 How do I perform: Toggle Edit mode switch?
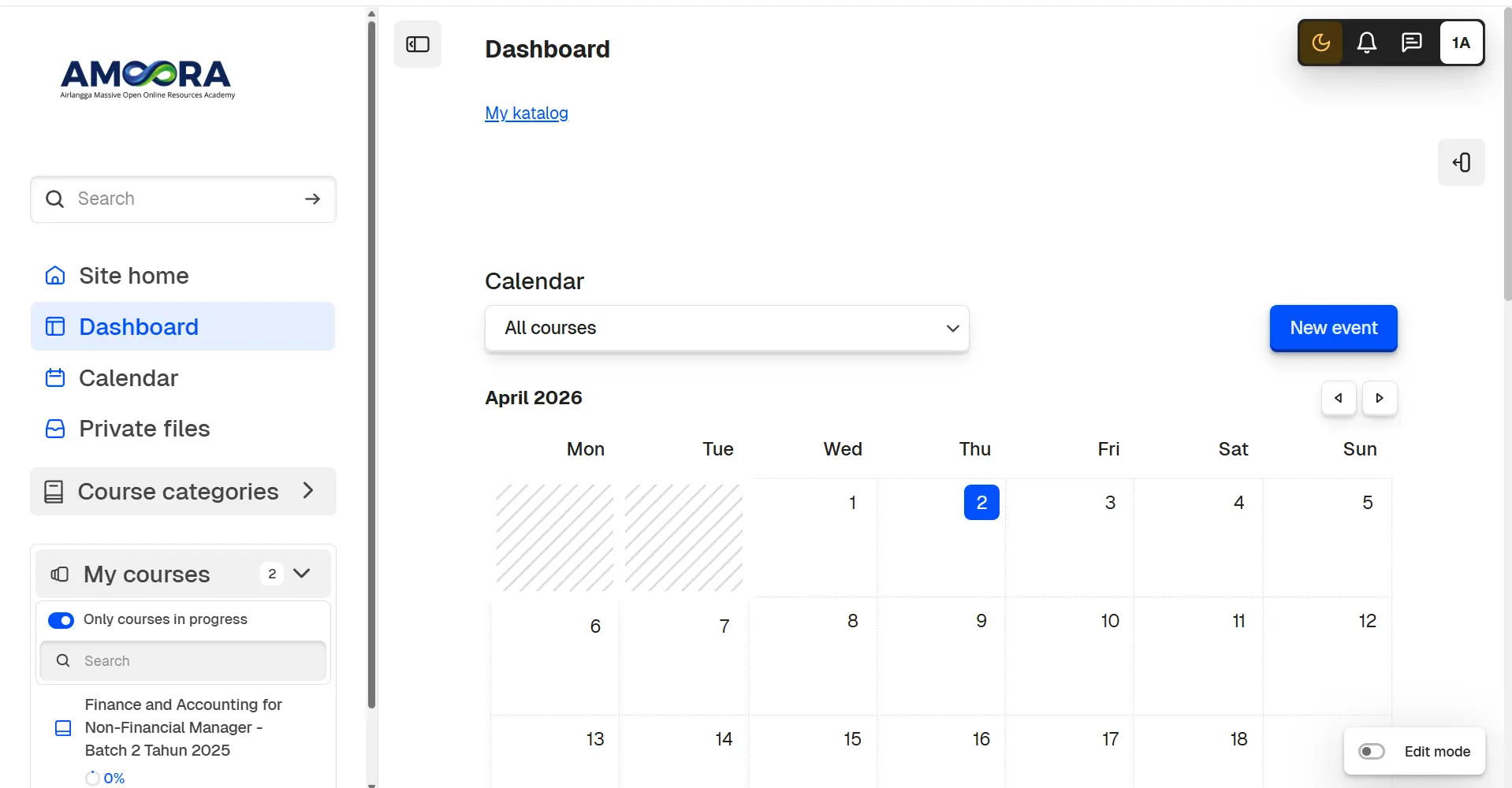point(1372,752)
